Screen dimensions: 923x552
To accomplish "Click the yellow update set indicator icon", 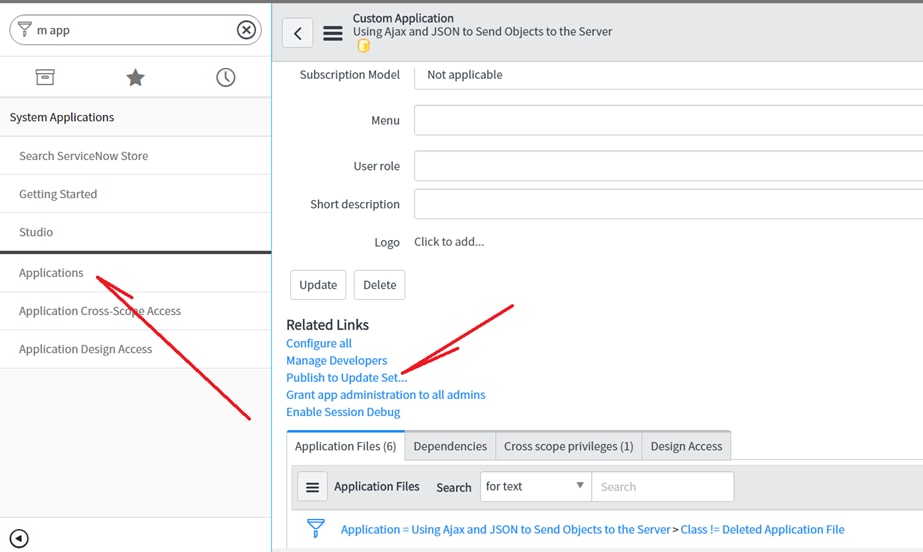I will point(363,46).
